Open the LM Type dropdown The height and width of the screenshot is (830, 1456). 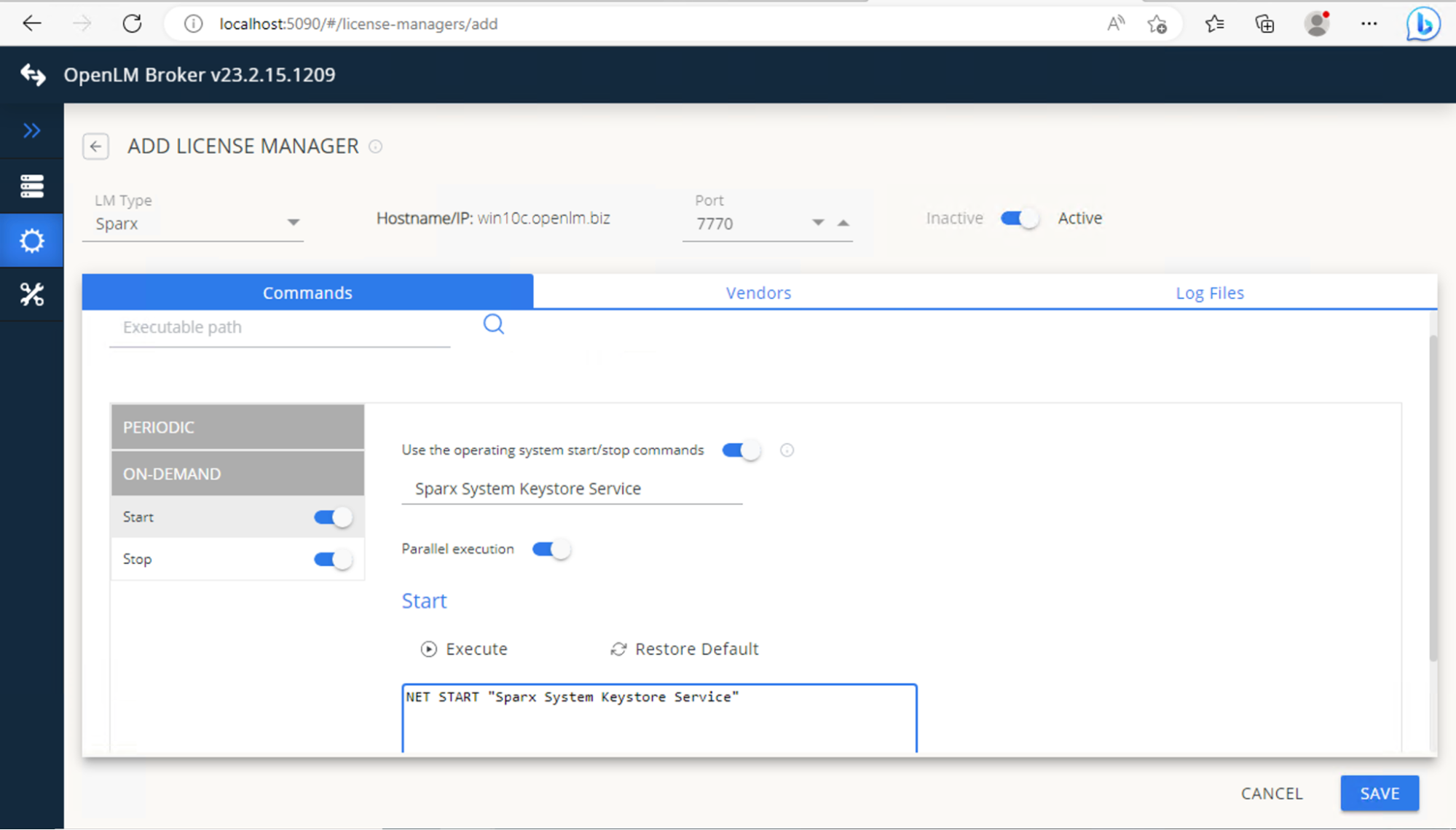tap(294, 222)
